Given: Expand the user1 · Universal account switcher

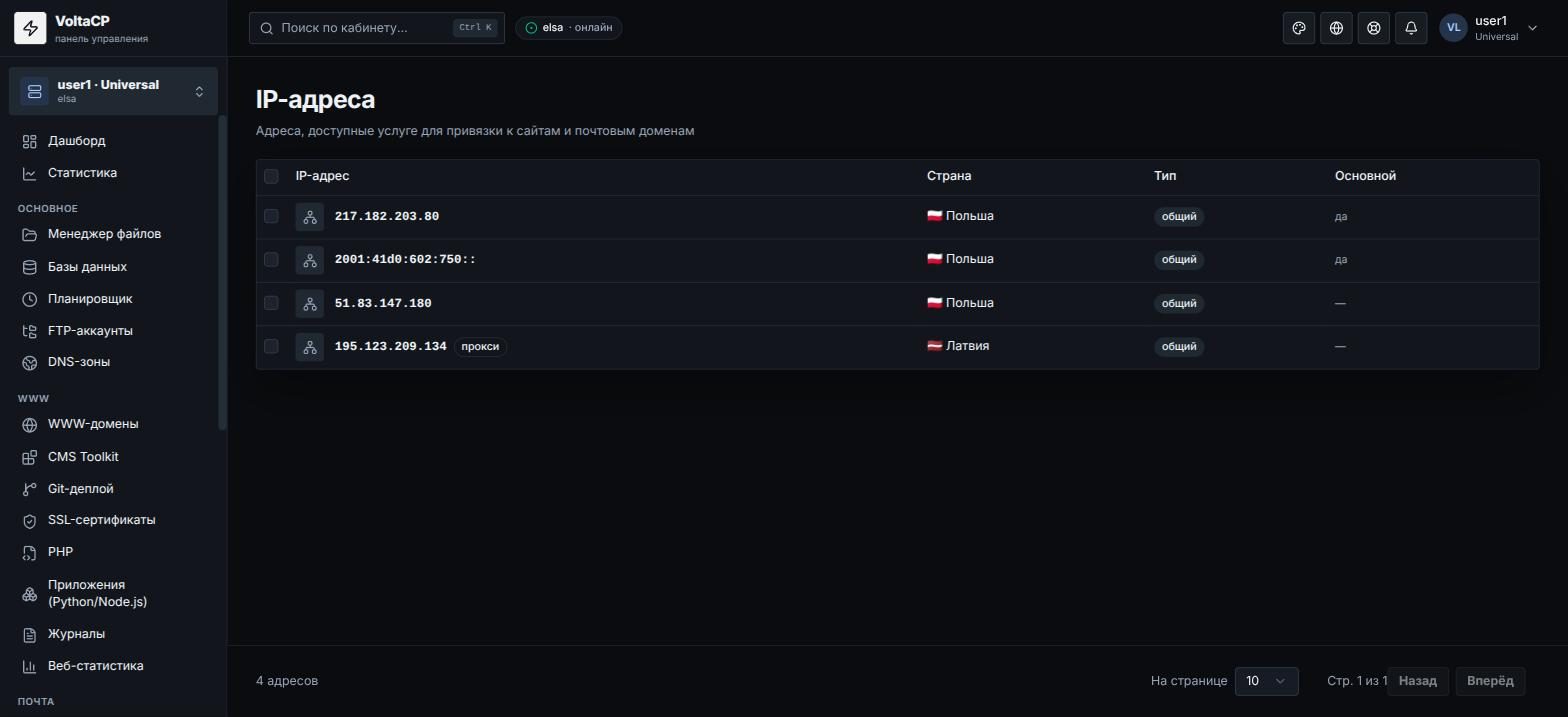Looking at the screenshot, I should pos(113,91).
